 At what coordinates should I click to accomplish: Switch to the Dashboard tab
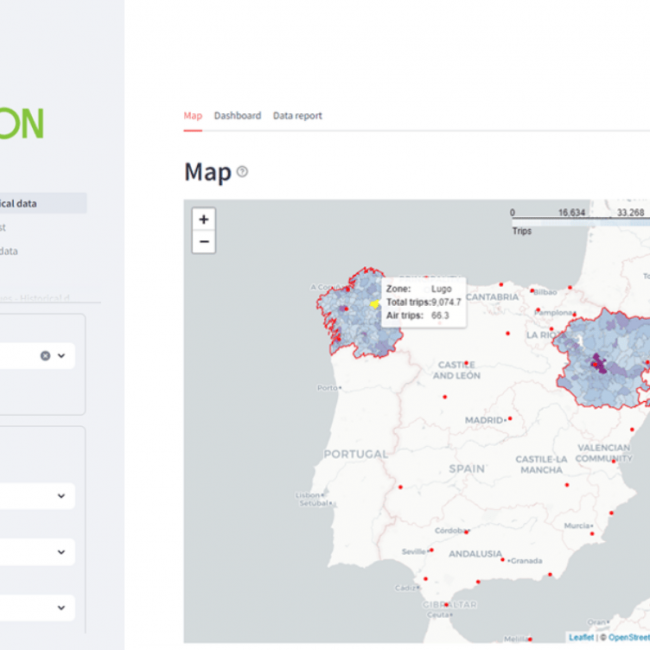(x=237, y=116)
